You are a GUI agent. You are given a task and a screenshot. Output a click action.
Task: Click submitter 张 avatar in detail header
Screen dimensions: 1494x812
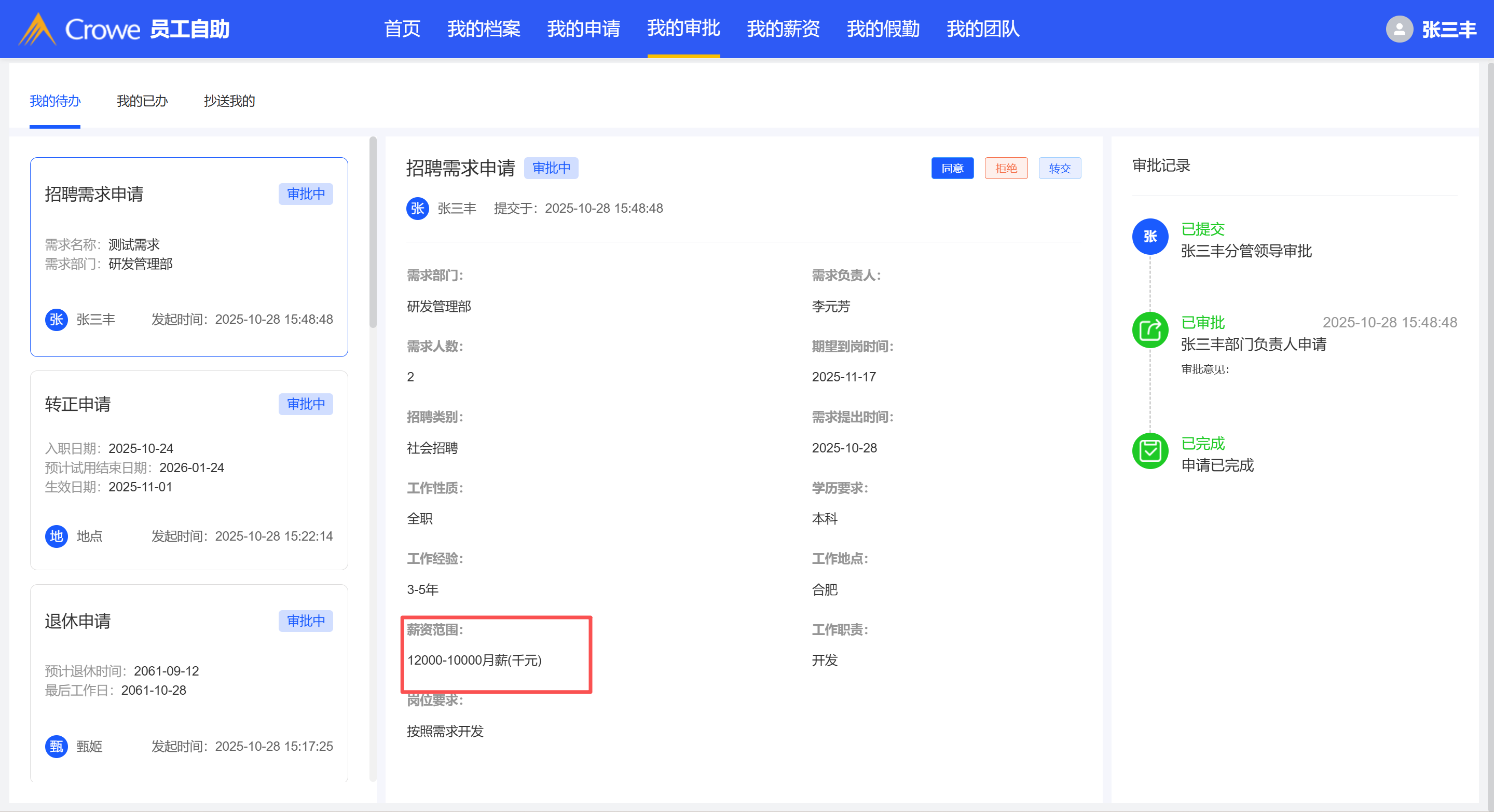coord(417,208)
